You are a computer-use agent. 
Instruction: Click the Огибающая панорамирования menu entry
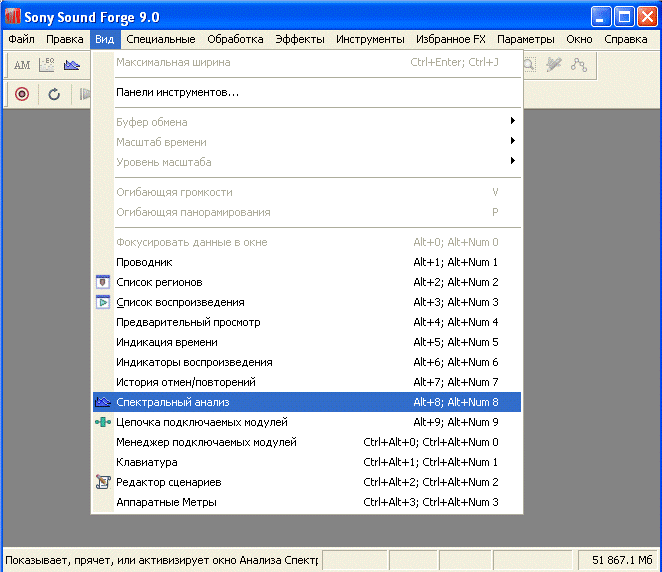[x=307, y=212]
